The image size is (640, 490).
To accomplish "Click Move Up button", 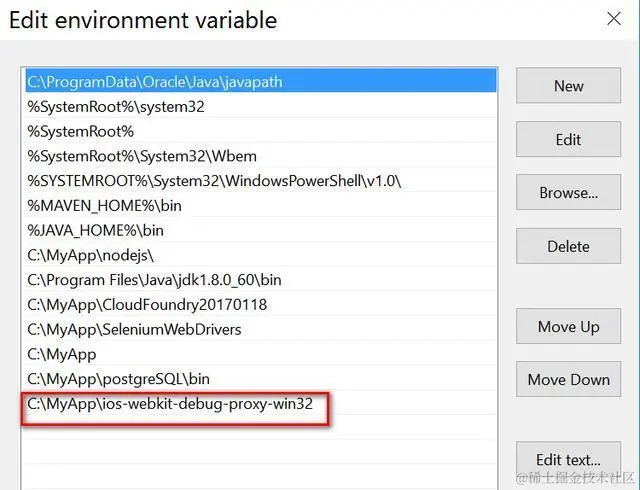I will pyautogui.click(x=568, y=326).
